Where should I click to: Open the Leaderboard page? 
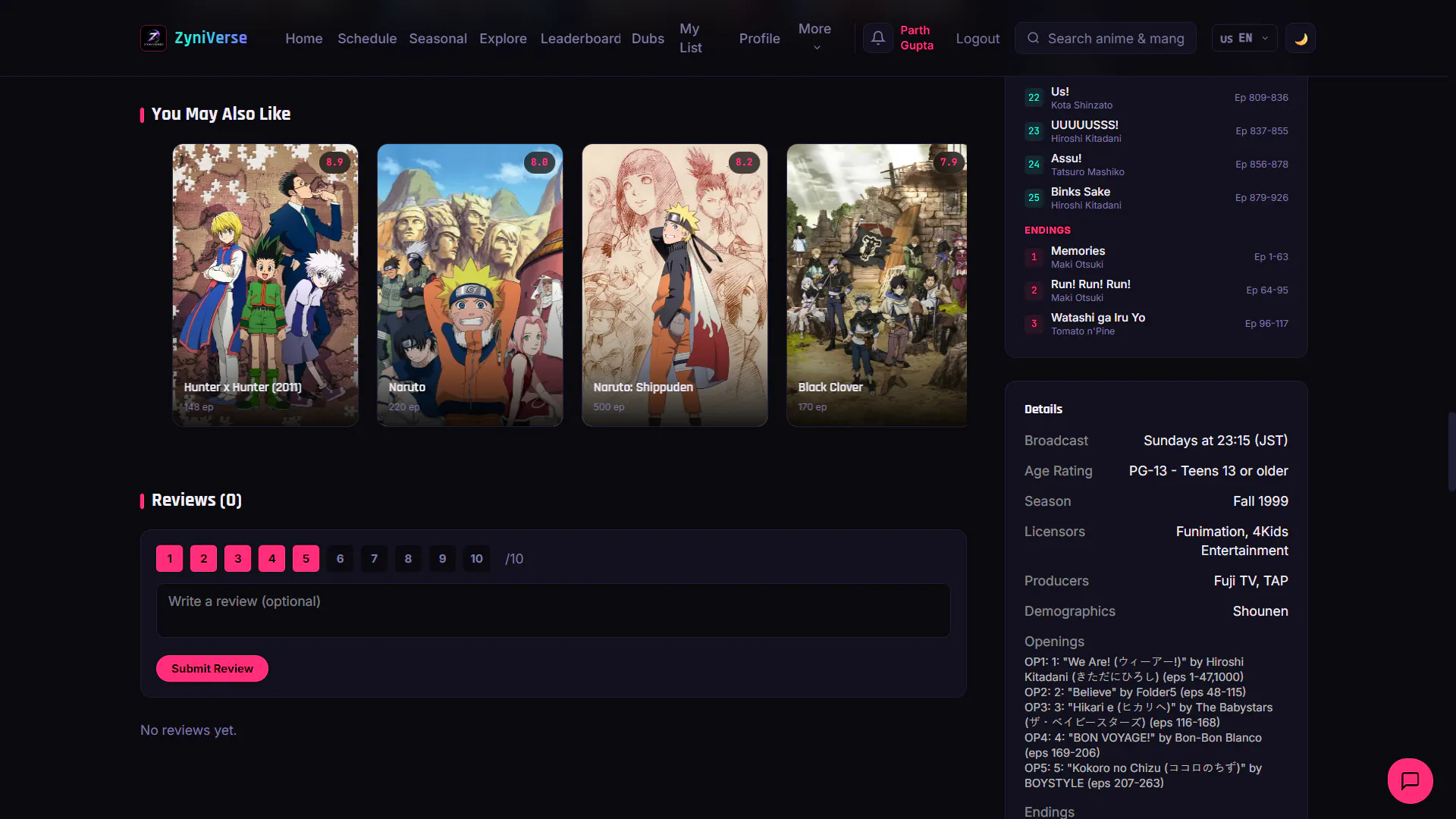coord(580,39)
